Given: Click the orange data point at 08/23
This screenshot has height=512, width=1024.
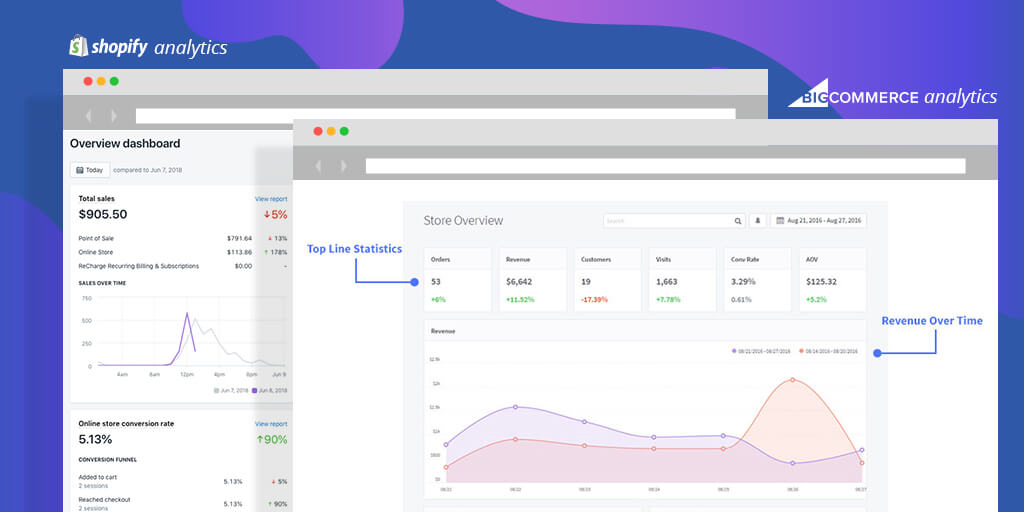Looking at the screenshot, I should [x=584, y=446].
